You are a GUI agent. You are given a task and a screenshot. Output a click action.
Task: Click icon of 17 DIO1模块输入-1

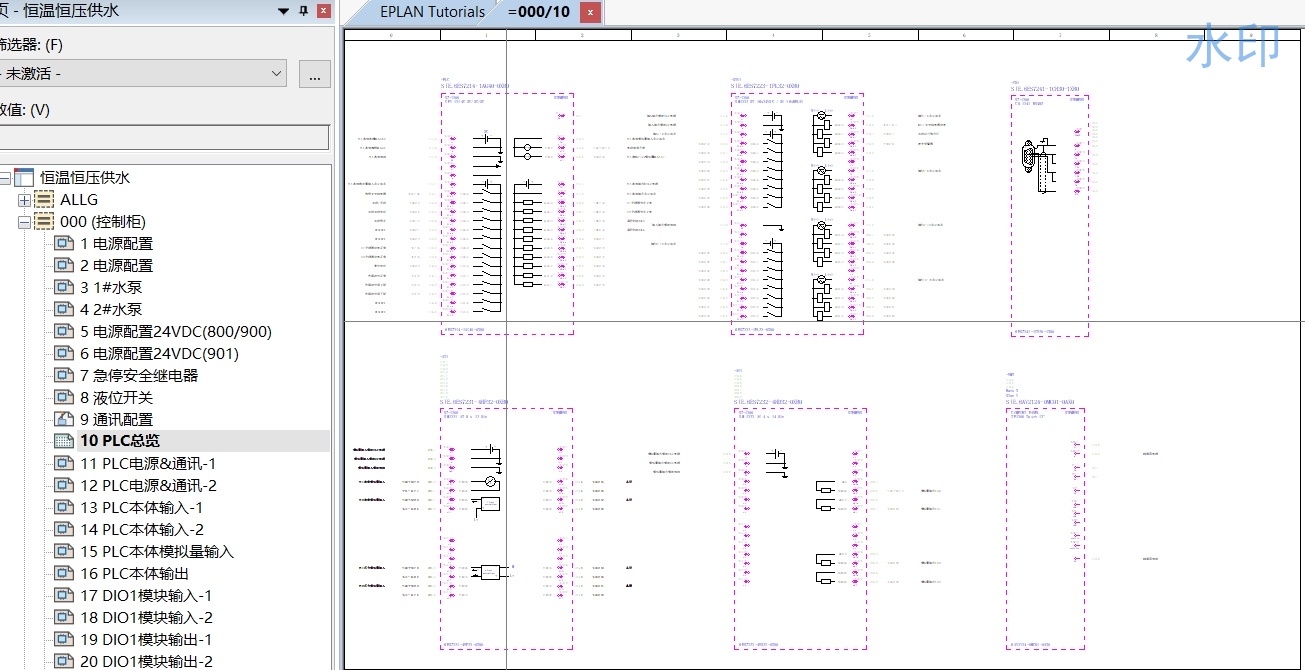click(x=65, y=595)
